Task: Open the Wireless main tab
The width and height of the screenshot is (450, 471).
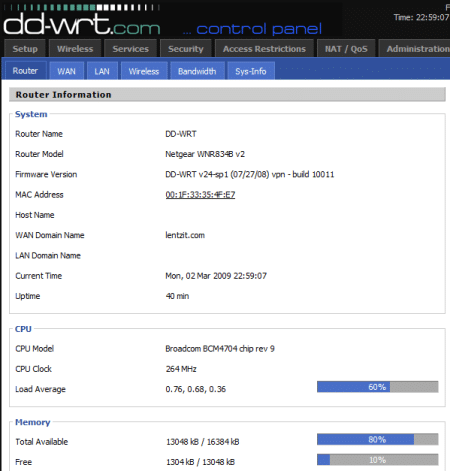Action: click(75, 49)
